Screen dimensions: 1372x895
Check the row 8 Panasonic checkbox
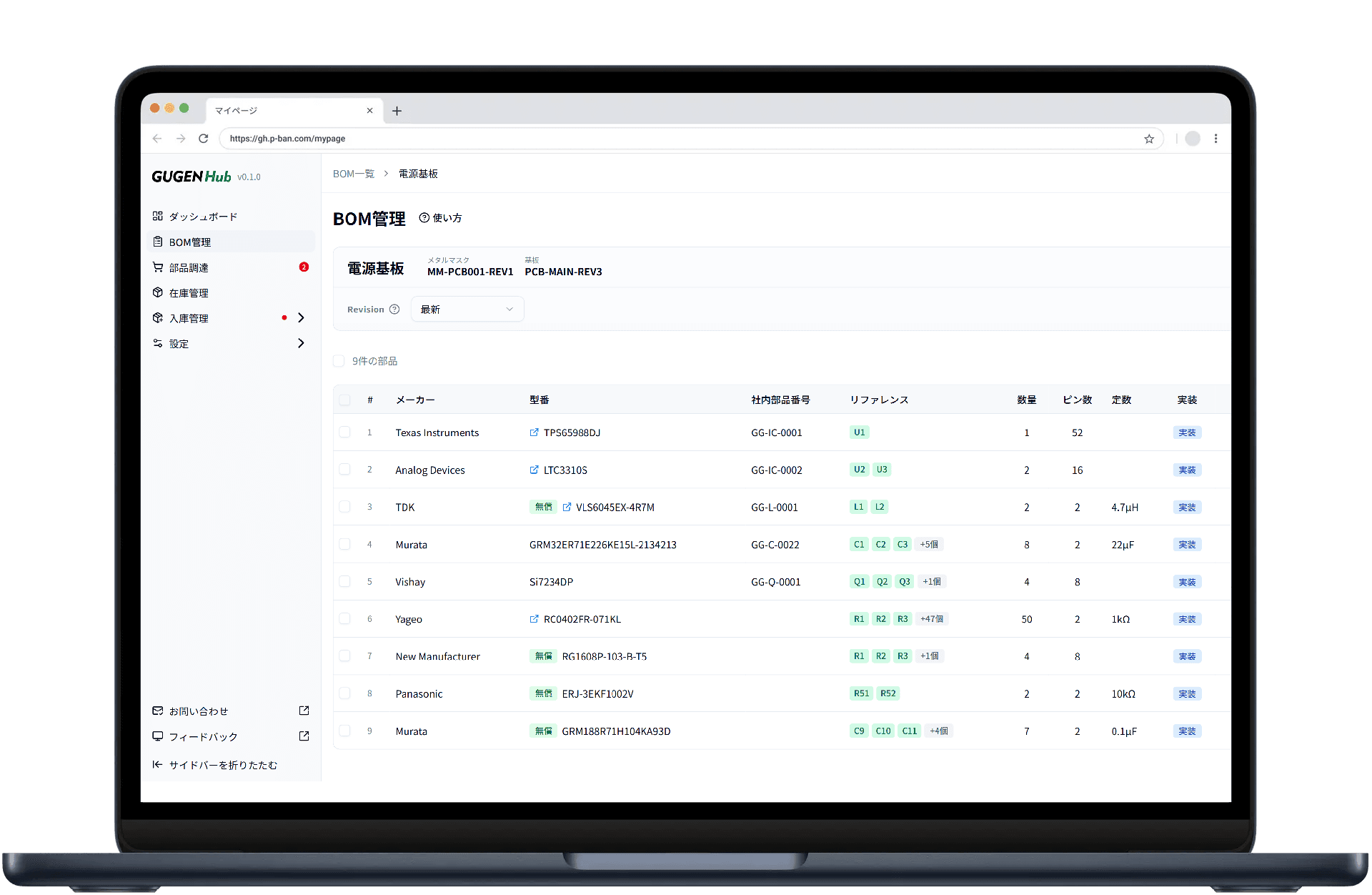[345, 693]
